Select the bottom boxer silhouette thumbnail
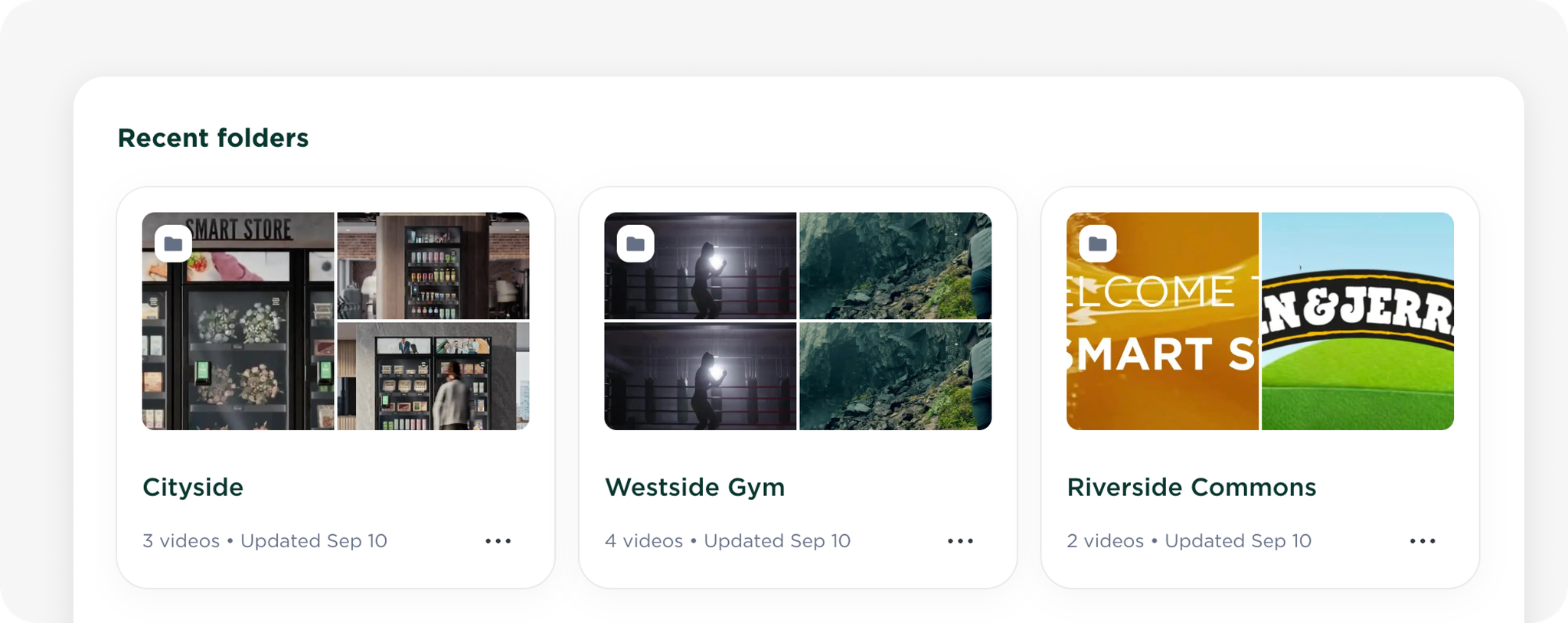This screenshot has height=623, width=1568. (x=701, y=377)
